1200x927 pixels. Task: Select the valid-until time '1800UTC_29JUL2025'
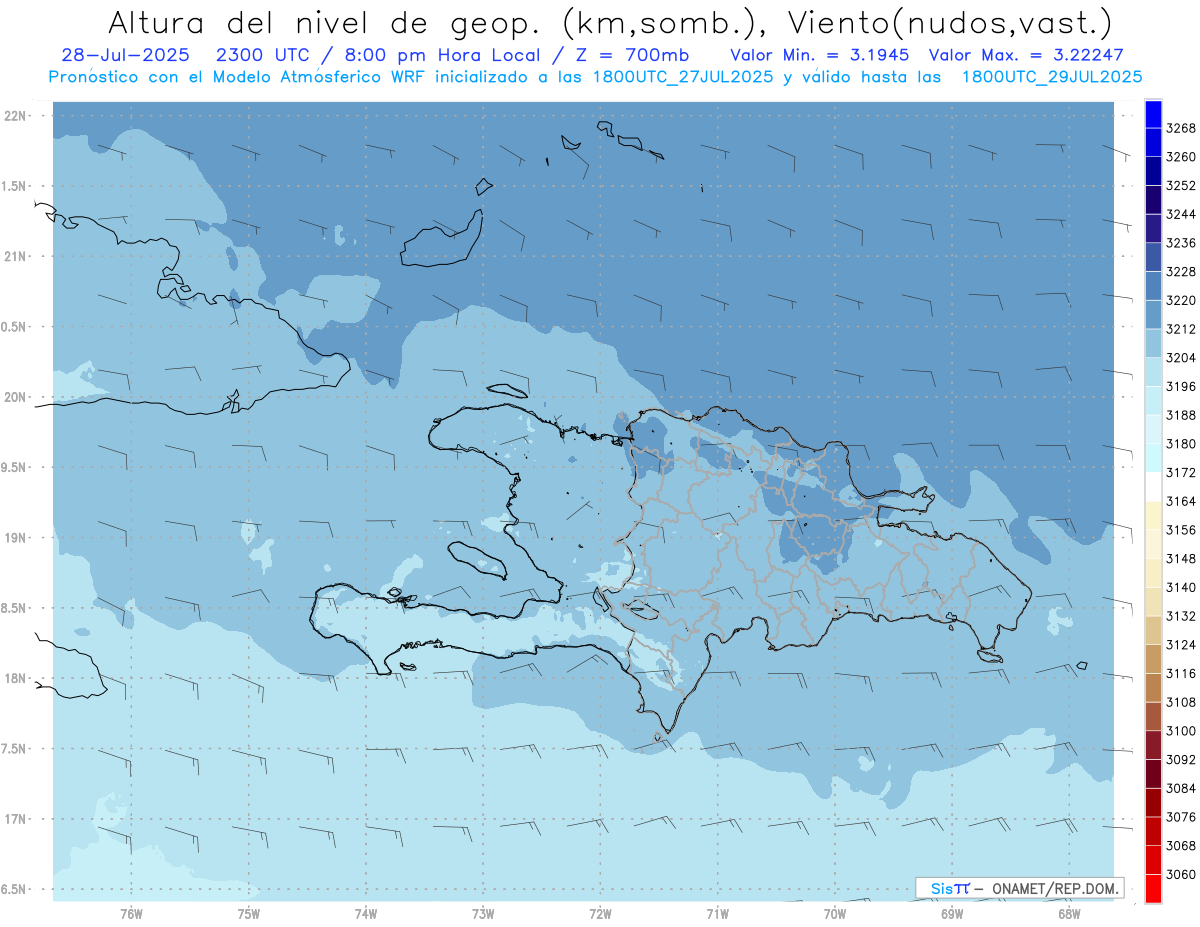point(1052,76)
